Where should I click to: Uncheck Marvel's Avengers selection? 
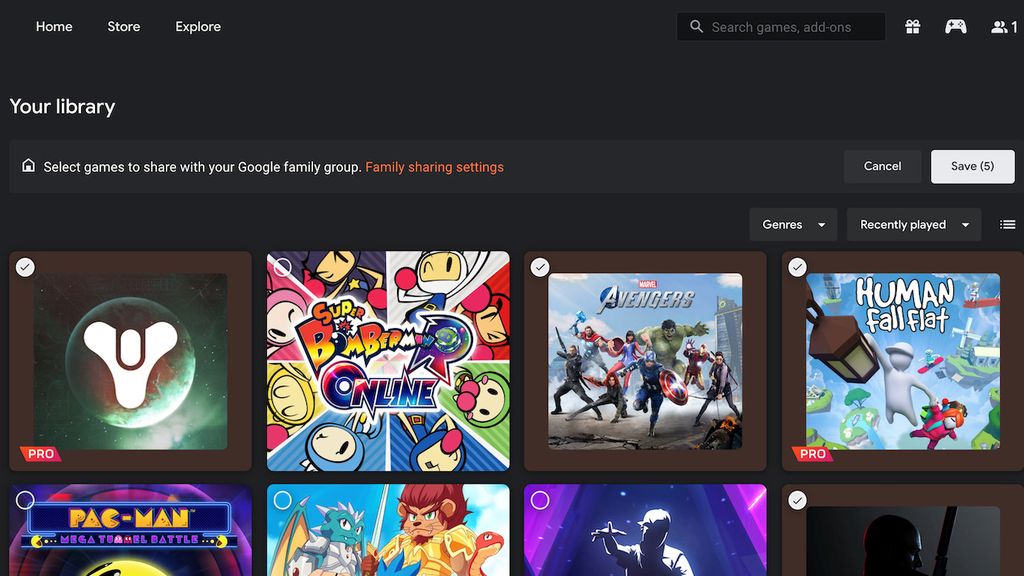pos(540,267)
